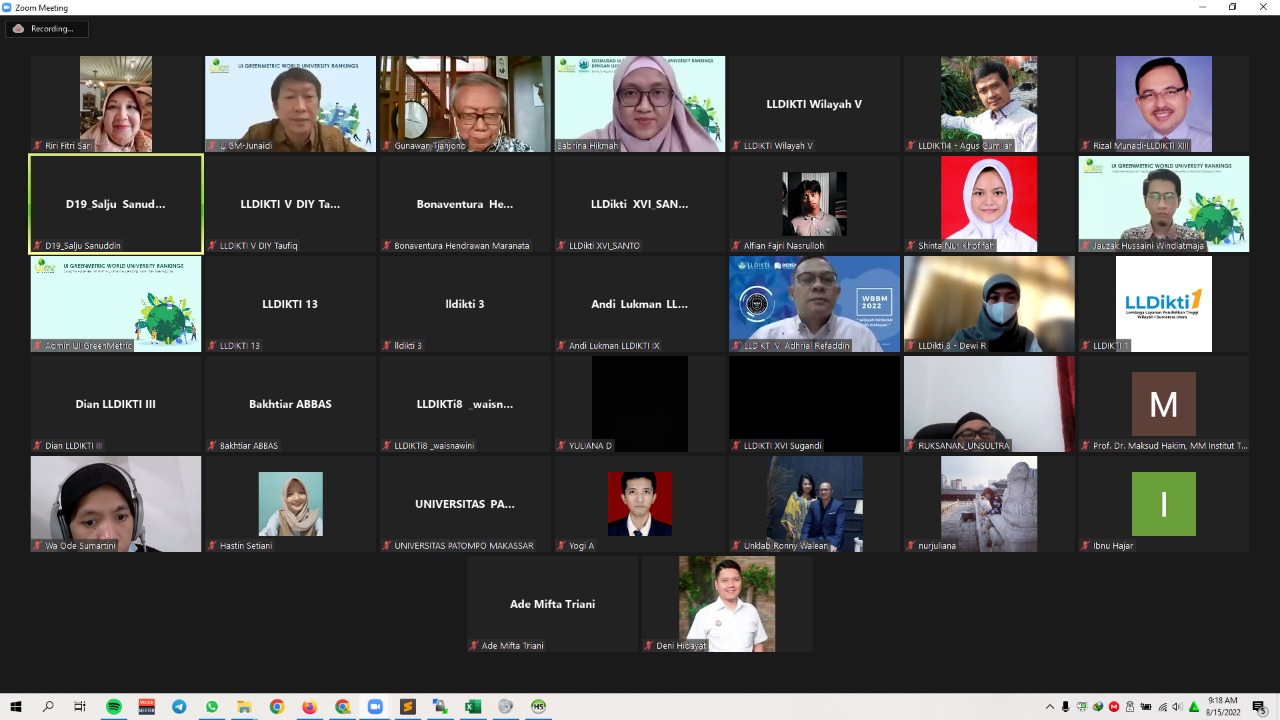Select Sabrina Hikmah's video tile
The height and width of the screenshot is (720, 1280).
[640, 104]
